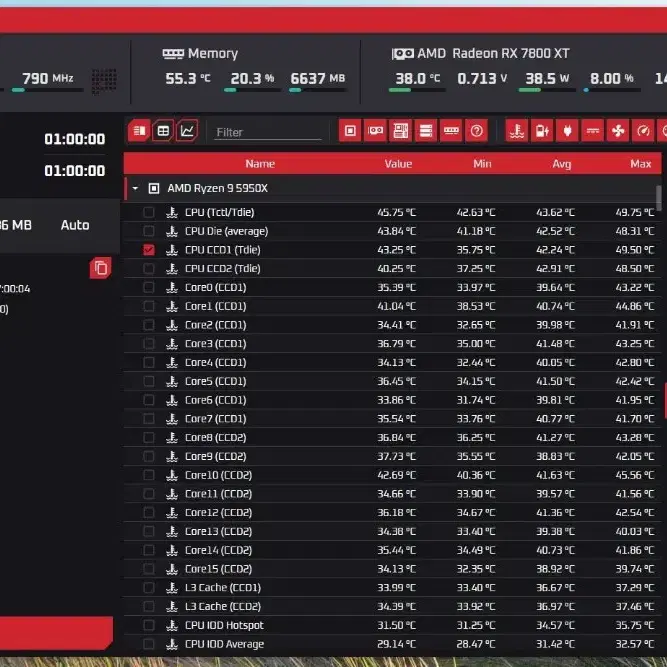Toggle the temperature sensor type filter
The height and width of the screenshot is (667, 667).
click(517, 131)
